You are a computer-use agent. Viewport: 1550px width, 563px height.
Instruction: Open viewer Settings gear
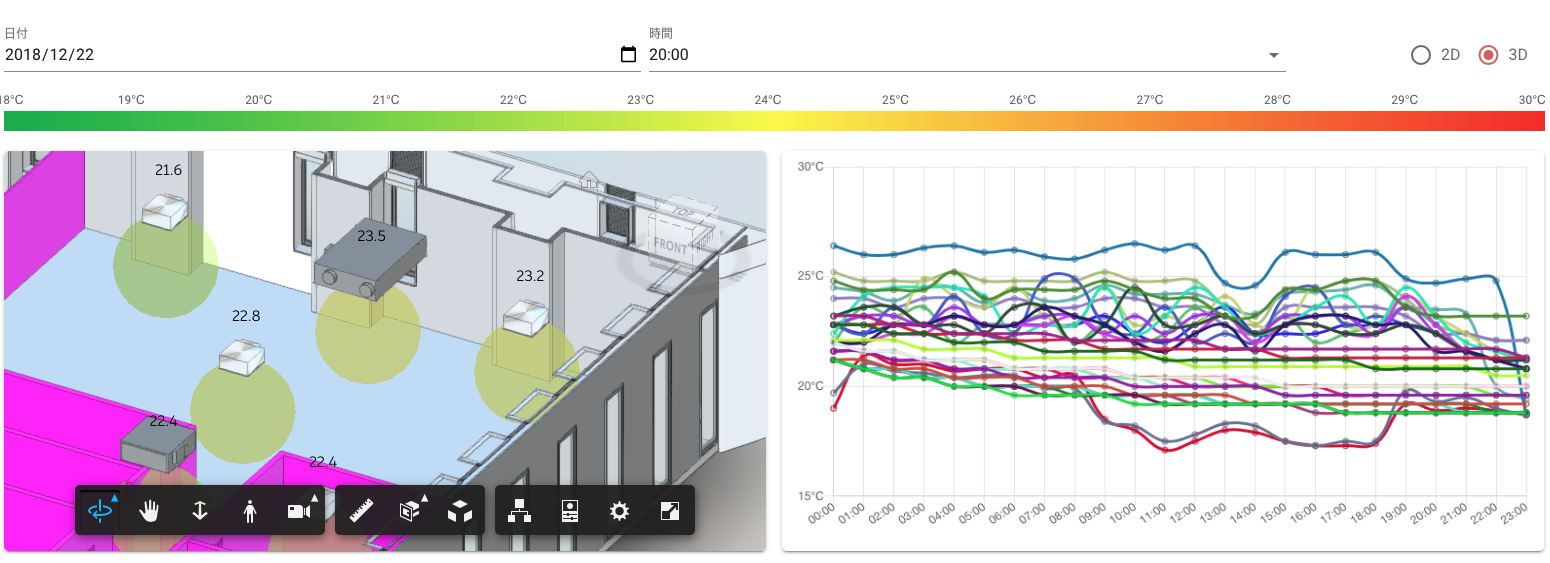[620, 511]
